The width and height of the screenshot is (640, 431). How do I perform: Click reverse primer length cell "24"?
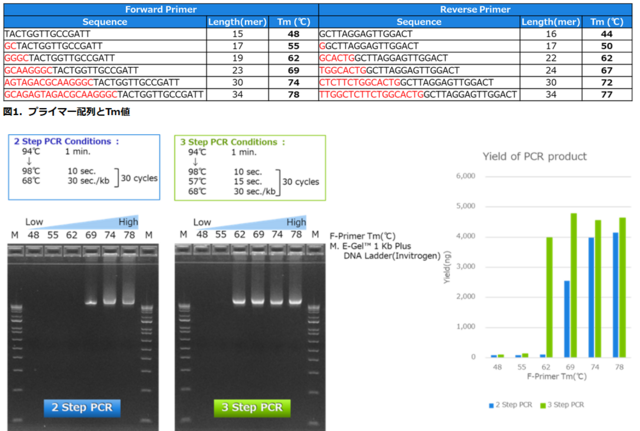(551, 70)
